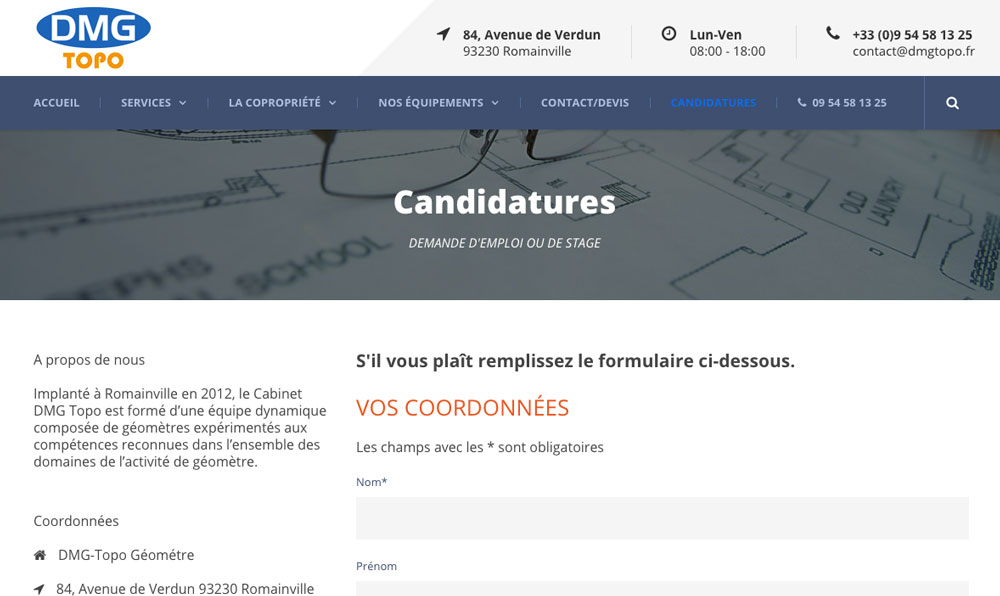Image resolution: width=1000 pixels, height=596 pixels.
Task: Click the +33 (0)9 54 58 13 25 number
Action: coord(912,35)
